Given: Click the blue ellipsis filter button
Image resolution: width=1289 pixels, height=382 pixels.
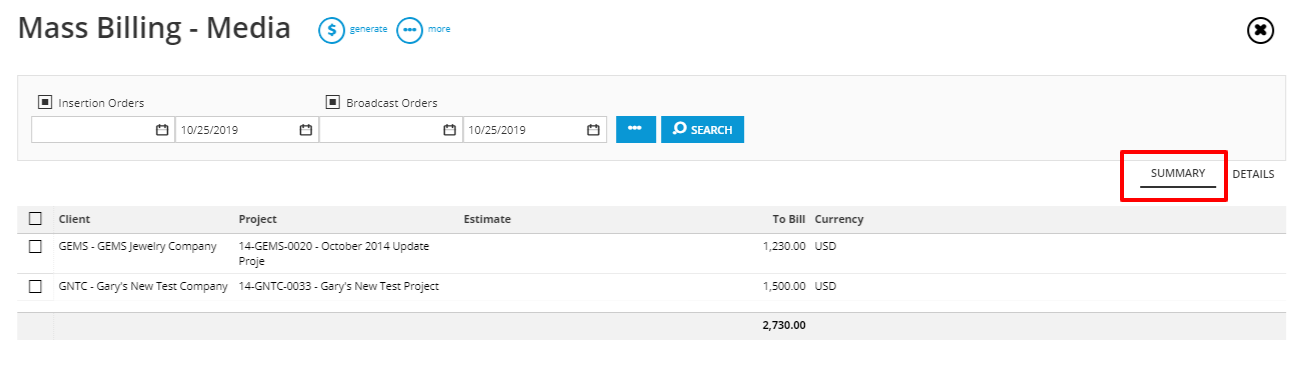Looking at the screenshot, I should click(635, 130).
